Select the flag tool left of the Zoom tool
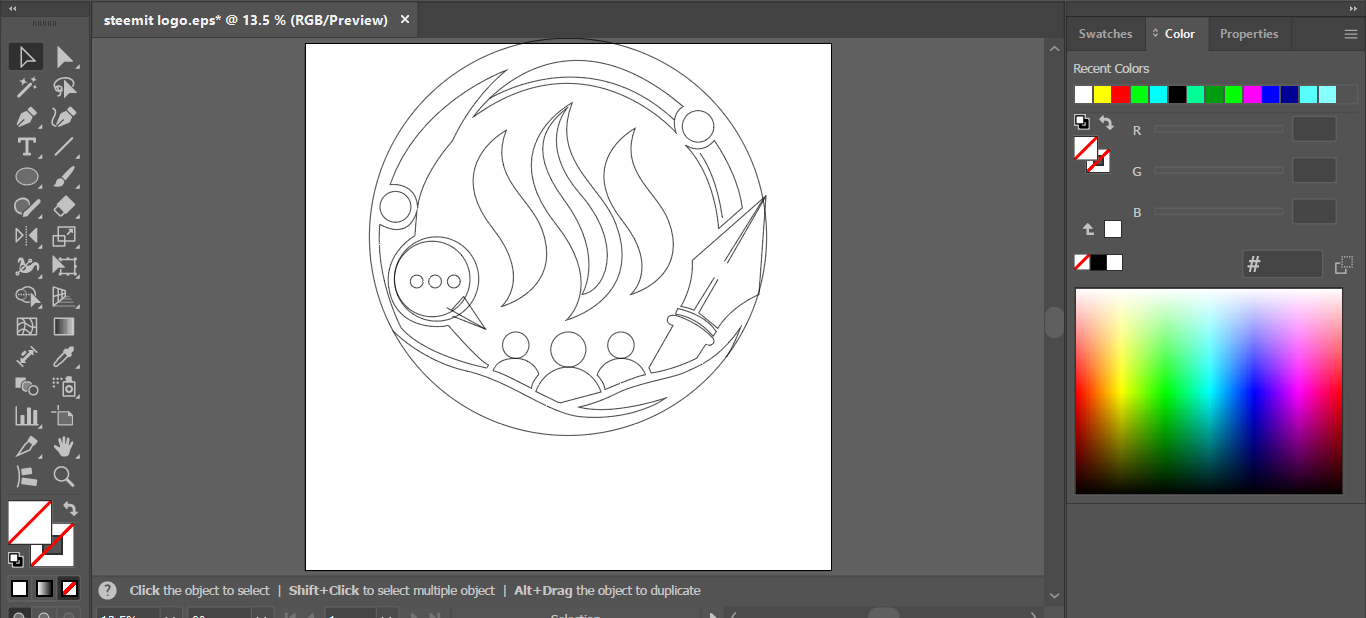 (27, 476)
